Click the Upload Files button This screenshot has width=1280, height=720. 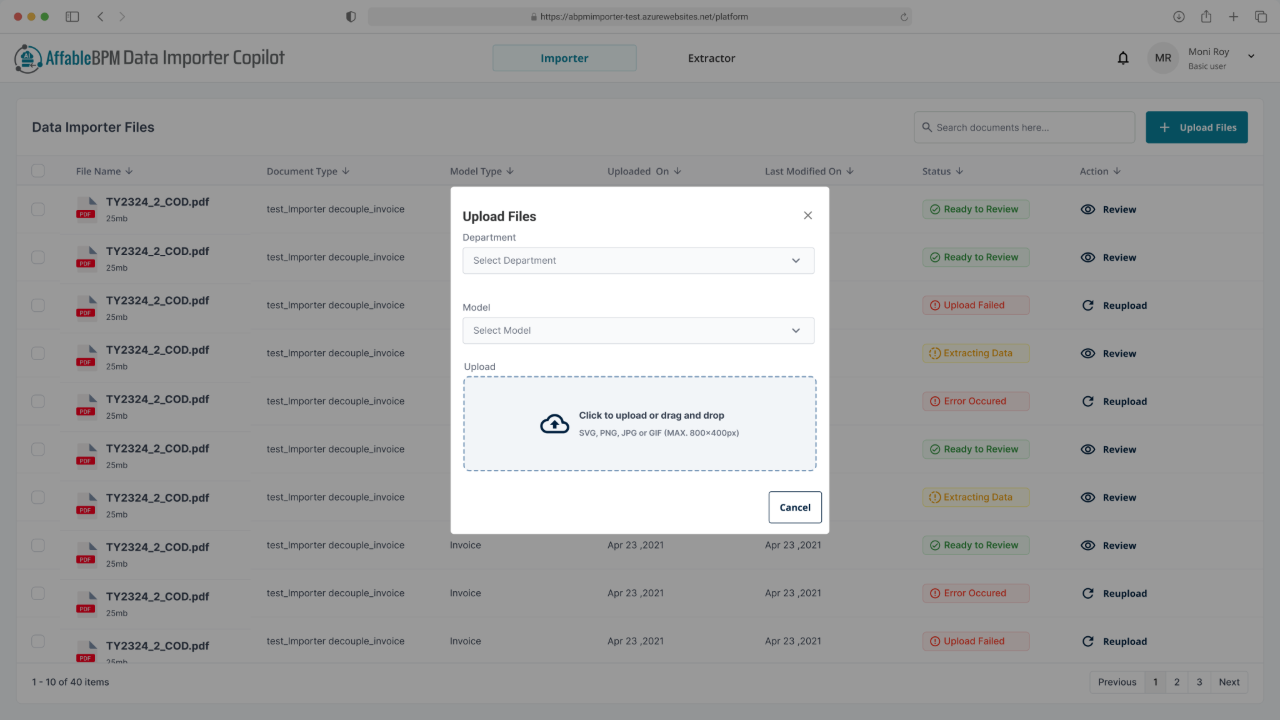(x=1197, y=127)
